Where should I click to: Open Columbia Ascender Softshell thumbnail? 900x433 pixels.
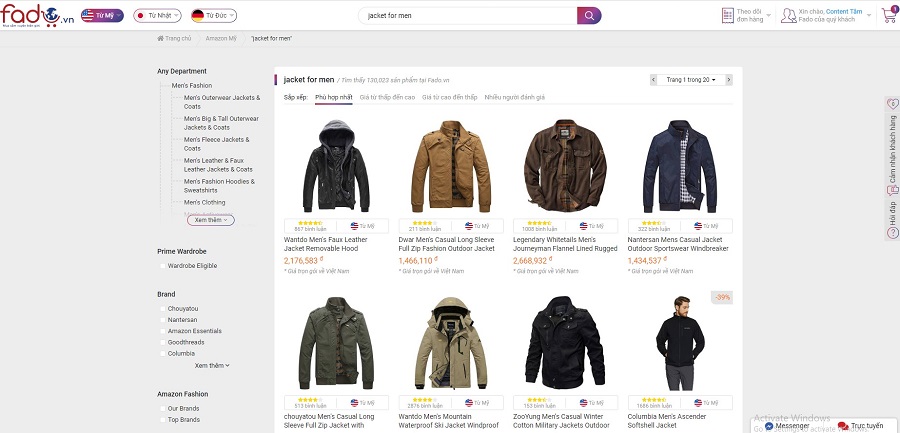(x=680, y=343)
